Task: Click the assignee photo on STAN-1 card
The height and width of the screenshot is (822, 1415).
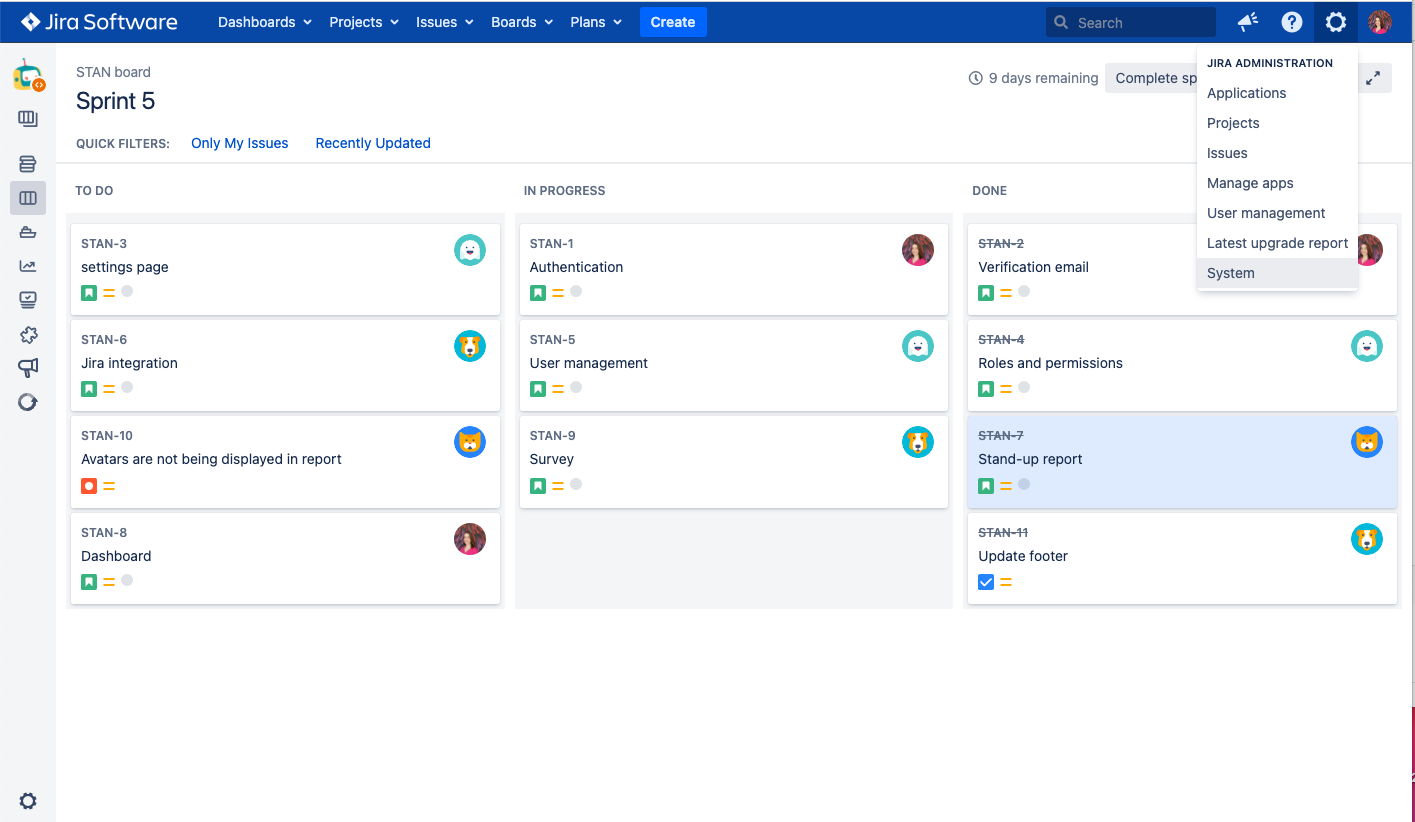Action: pos(918,250)
